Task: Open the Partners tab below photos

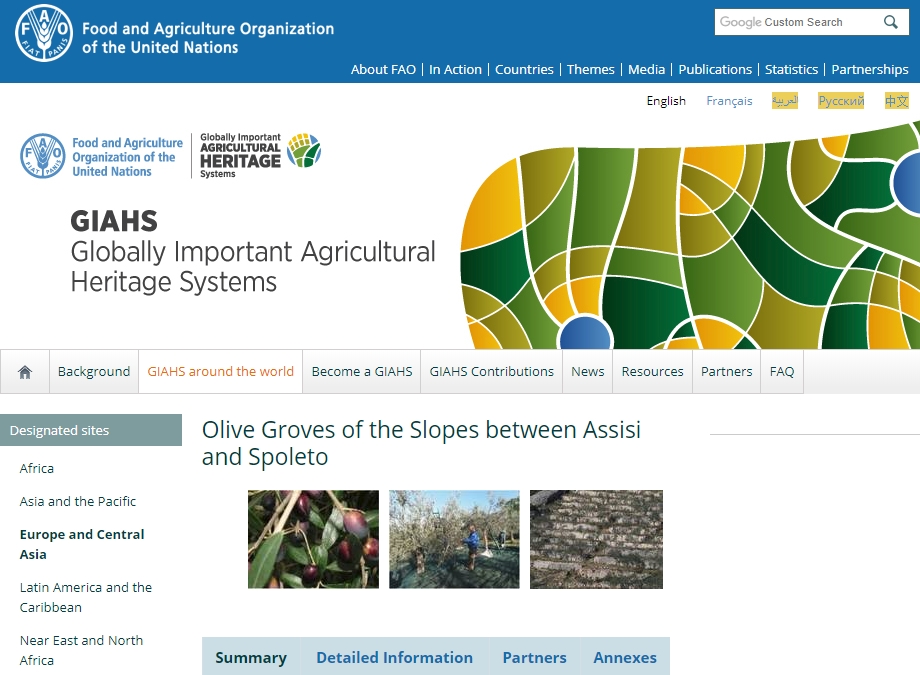Action: point(534,657)
